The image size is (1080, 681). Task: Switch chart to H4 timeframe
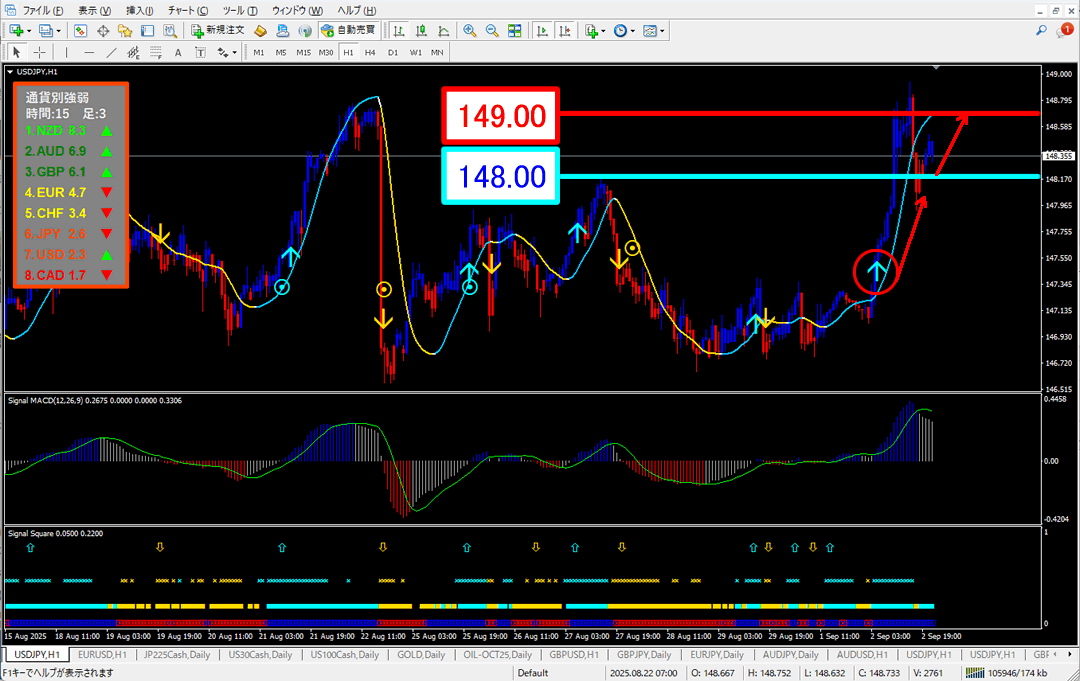tap(371, 52)
